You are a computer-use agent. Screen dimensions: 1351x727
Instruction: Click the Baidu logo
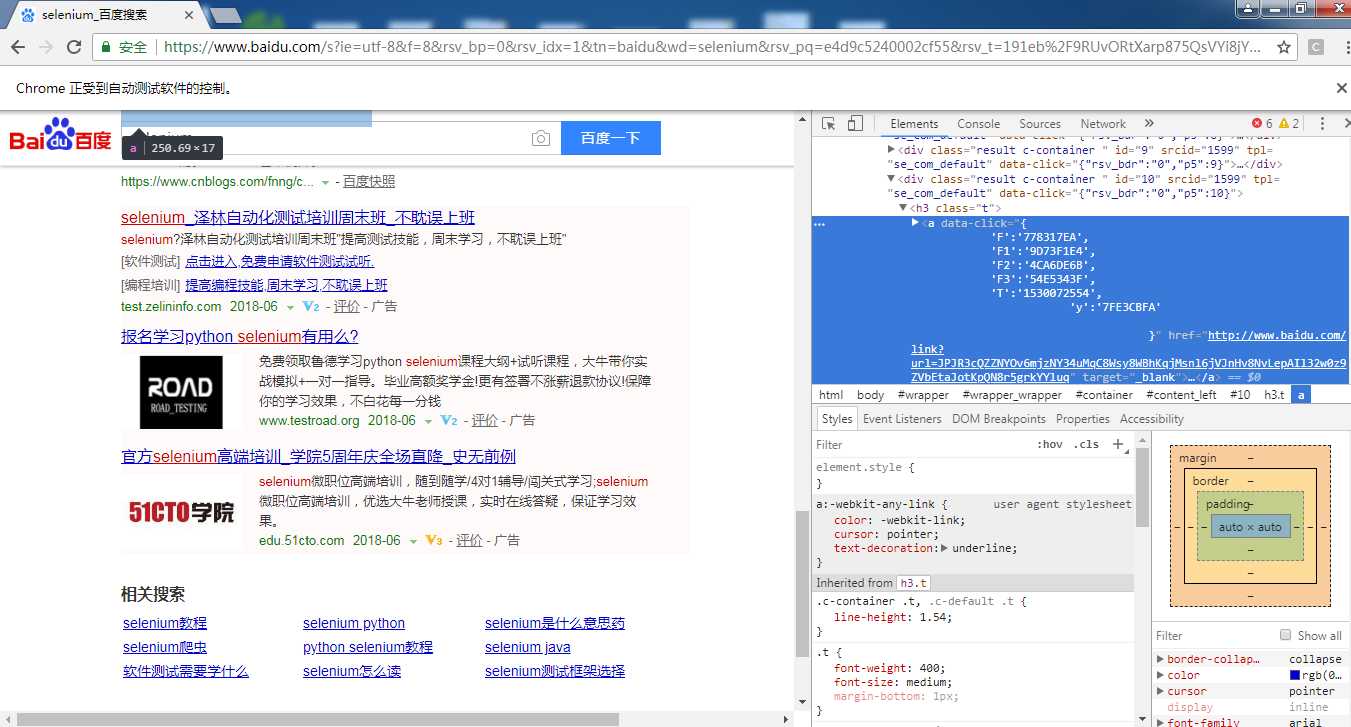60,135
